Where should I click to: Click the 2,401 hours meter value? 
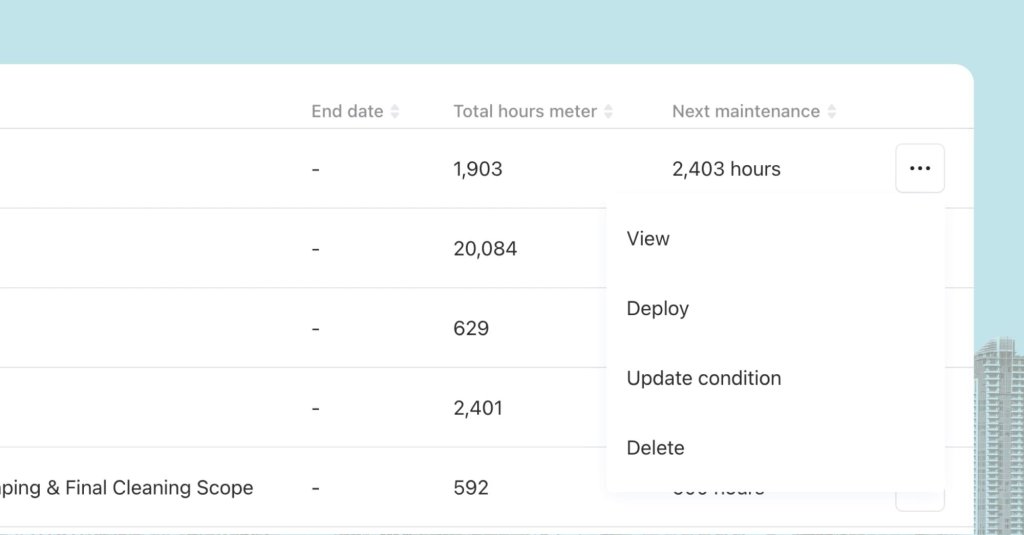[478, 408]
